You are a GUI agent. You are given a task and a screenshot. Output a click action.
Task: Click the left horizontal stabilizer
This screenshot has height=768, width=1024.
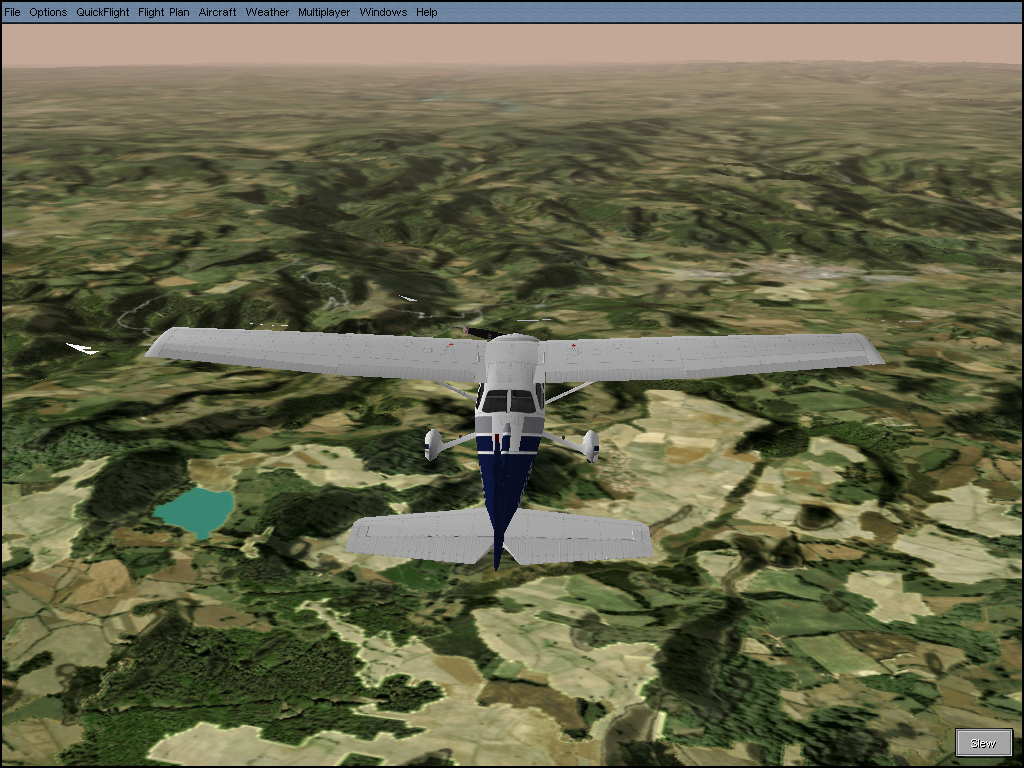point(418,536)
